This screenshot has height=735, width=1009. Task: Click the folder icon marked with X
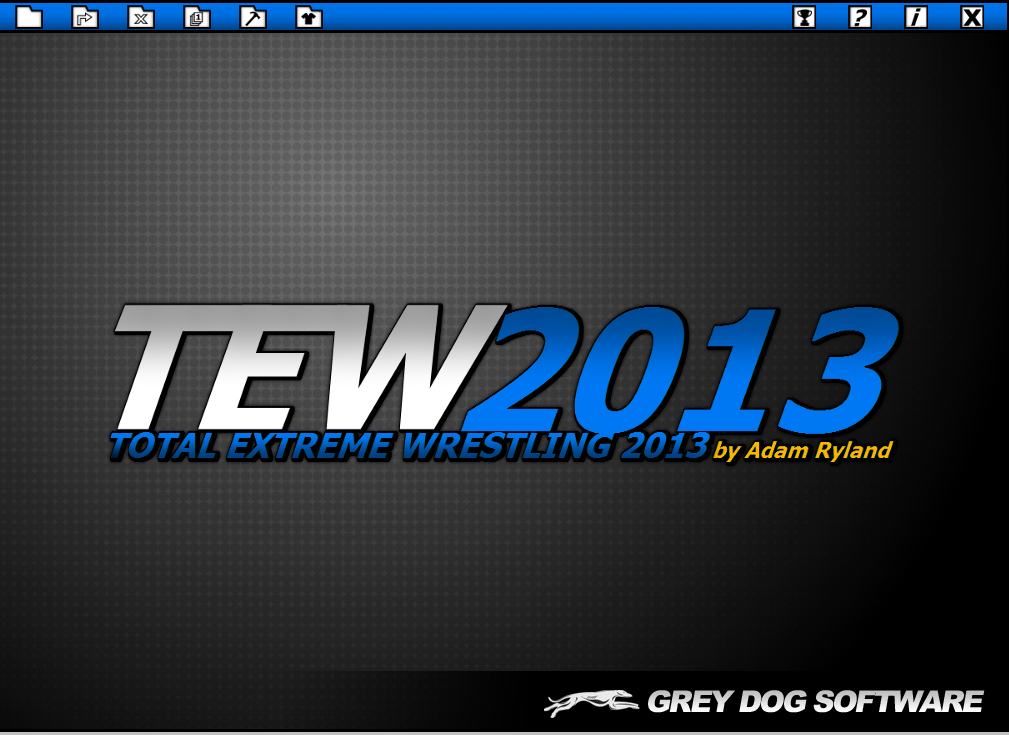[141, 17]
